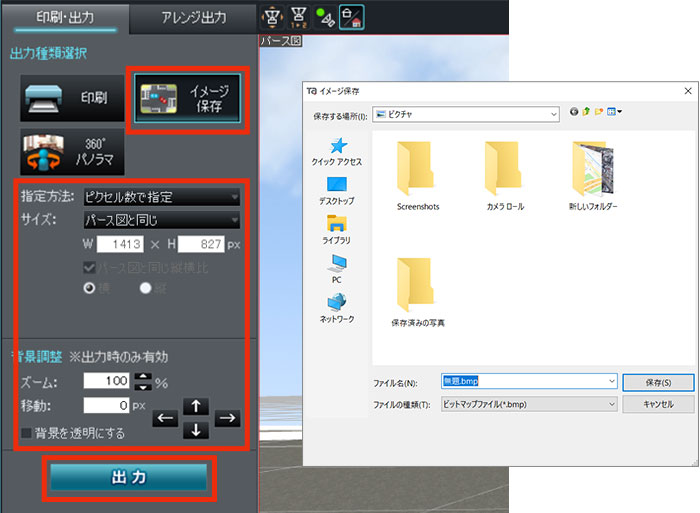Select the 縦 orientation radio button

(146, 287)
